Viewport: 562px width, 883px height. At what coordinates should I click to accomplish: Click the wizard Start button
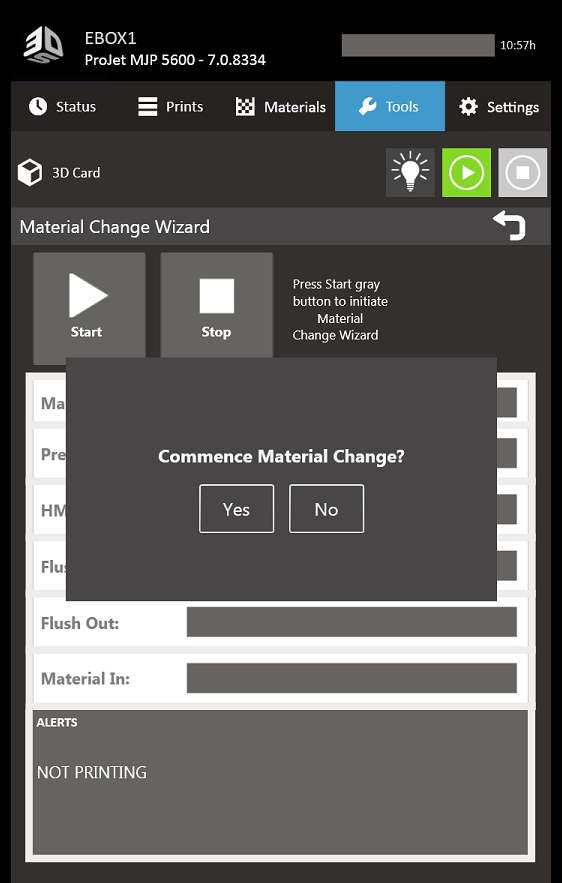tap(89, 307)
